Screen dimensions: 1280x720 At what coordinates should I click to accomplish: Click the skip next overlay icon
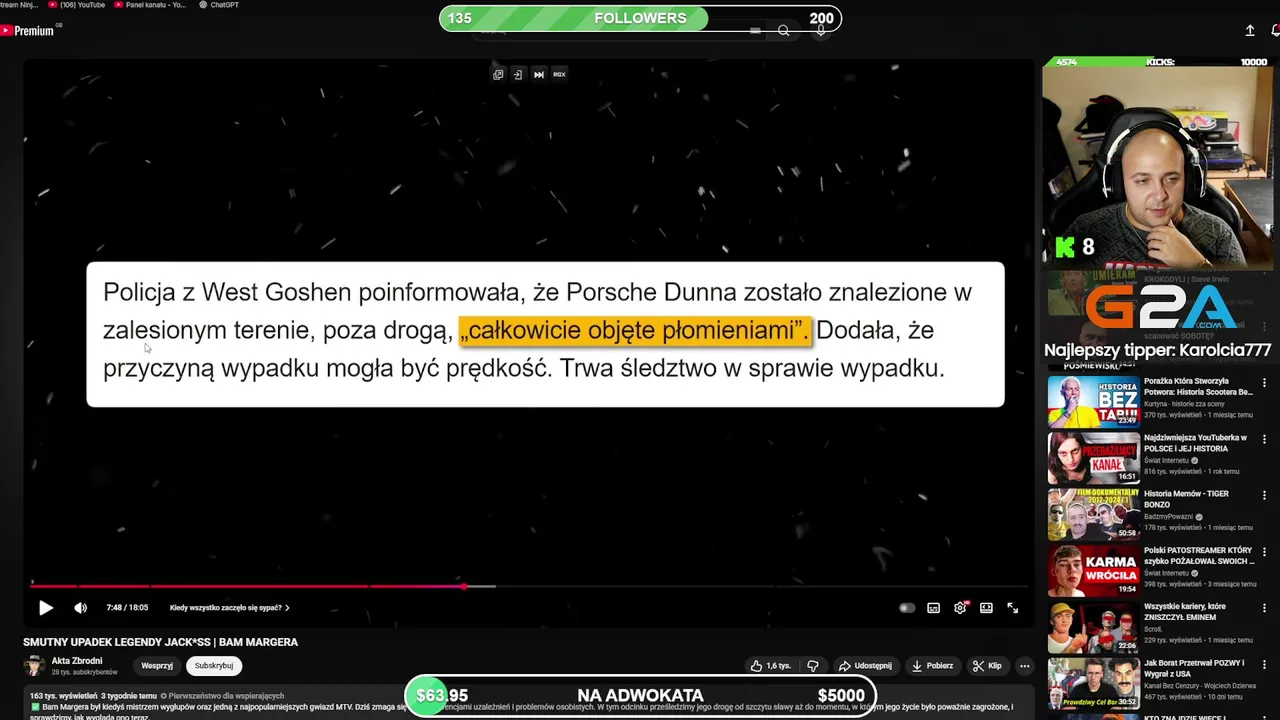(538, 74)
